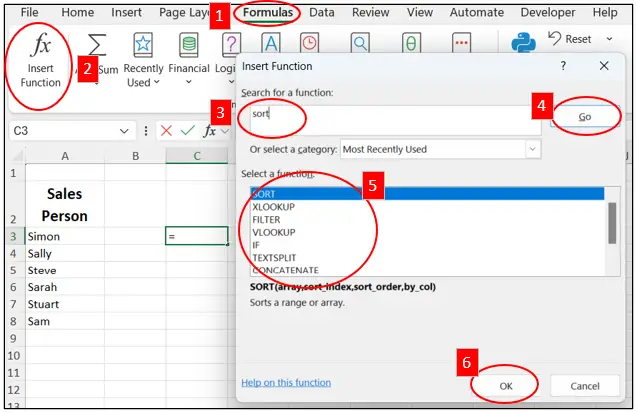Select CONCATENATE in the function list
This screenshot has width=637, height=413.
click(x=427, y=270)
